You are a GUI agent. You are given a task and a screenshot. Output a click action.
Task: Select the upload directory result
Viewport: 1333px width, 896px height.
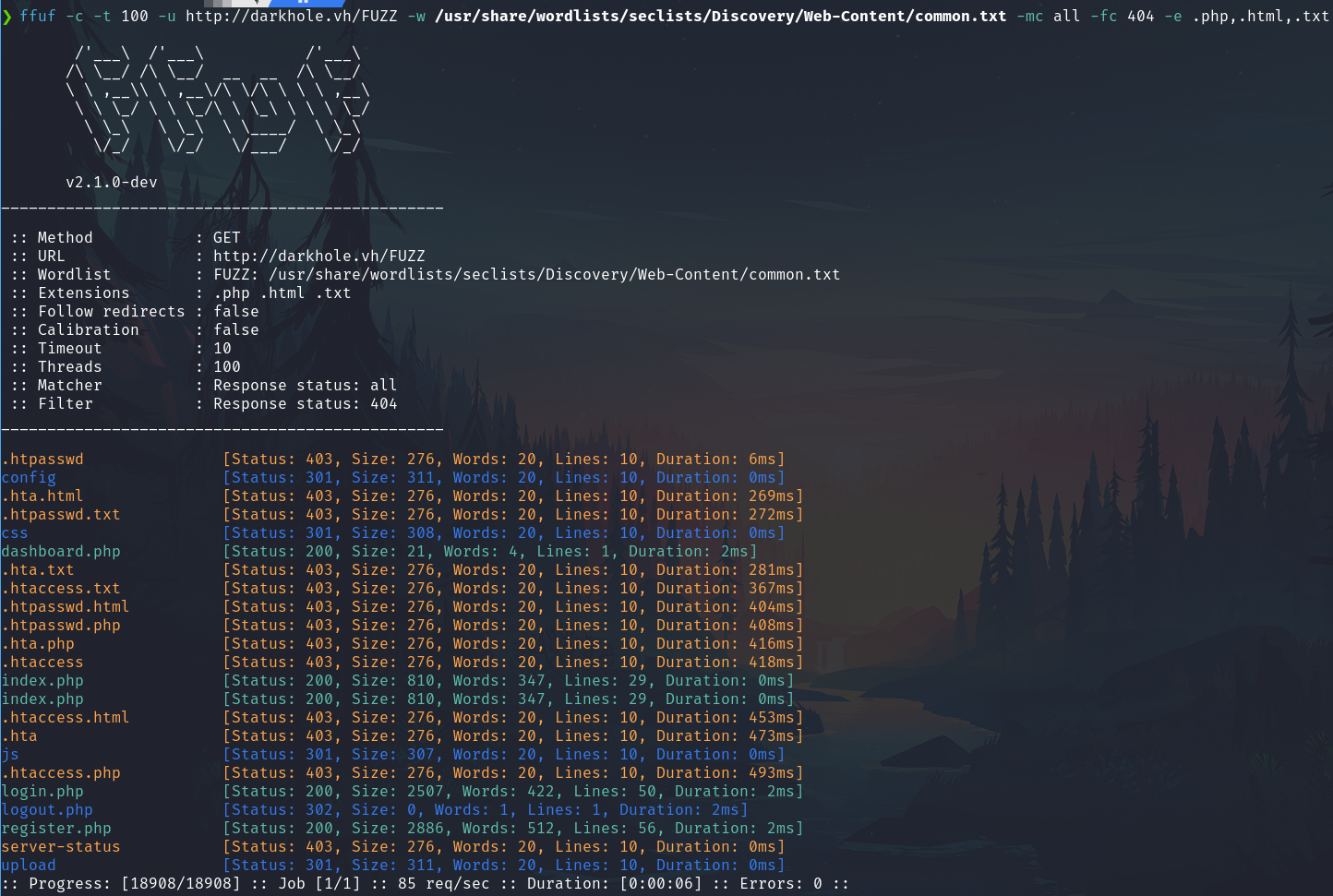(29, 866)
